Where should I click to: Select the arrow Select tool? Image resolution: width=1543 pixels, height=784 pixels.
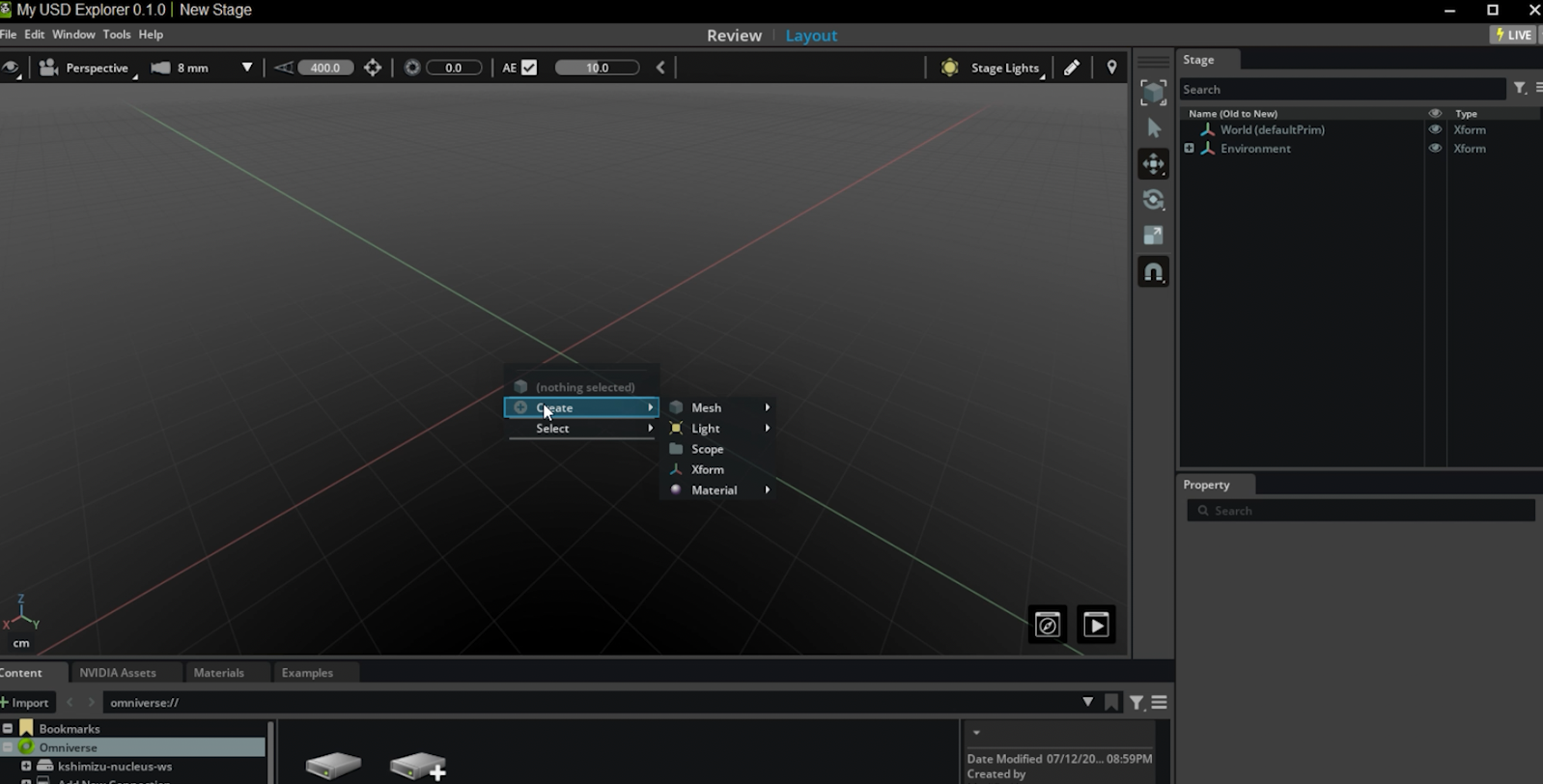pyautogui.click(x=1153, y=128)
